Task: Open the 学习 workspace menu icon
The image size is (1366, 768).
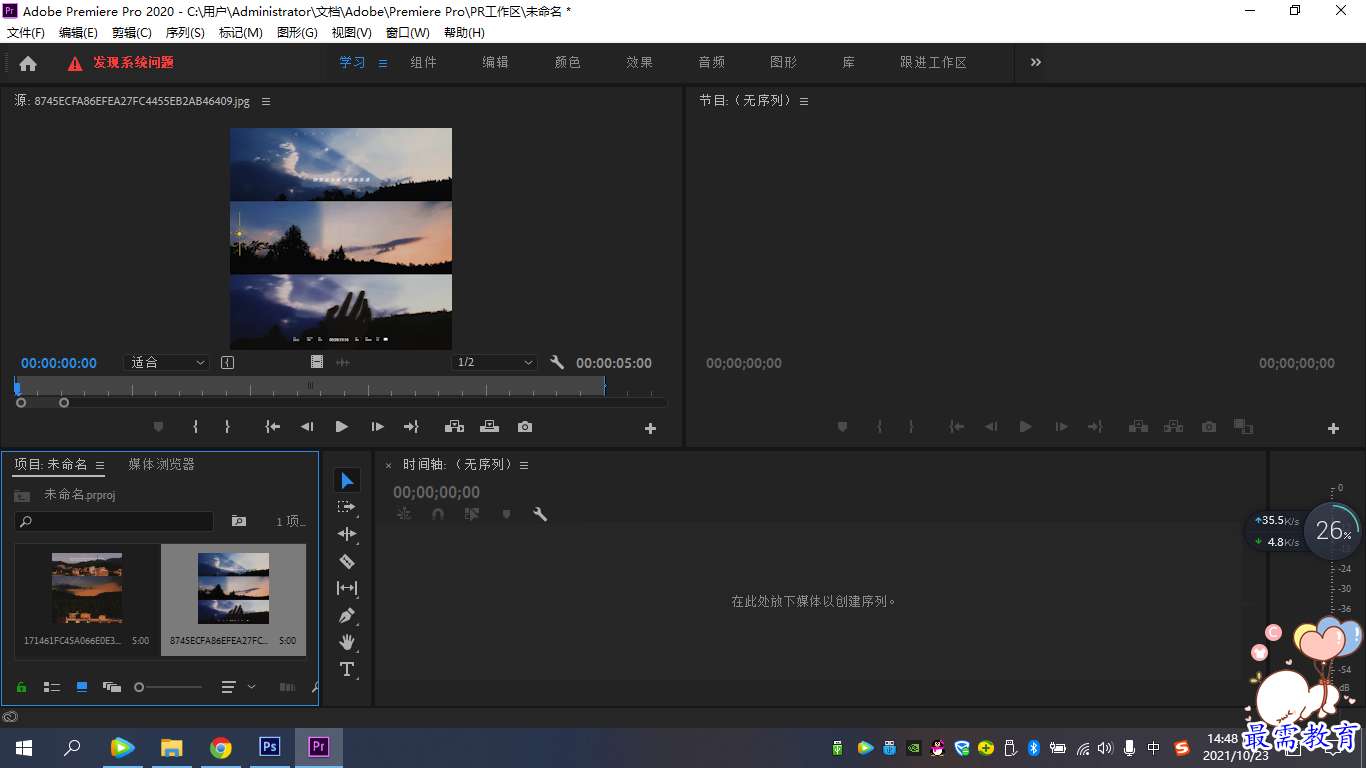Action: [383, 63]
